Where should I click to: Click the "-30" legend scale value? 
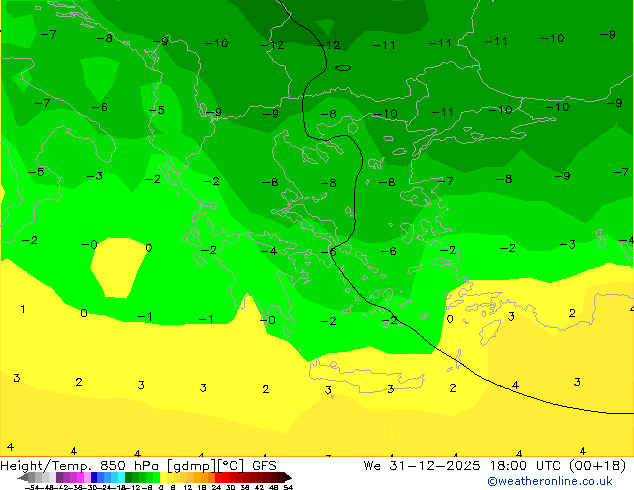click(x=91, y=487)
